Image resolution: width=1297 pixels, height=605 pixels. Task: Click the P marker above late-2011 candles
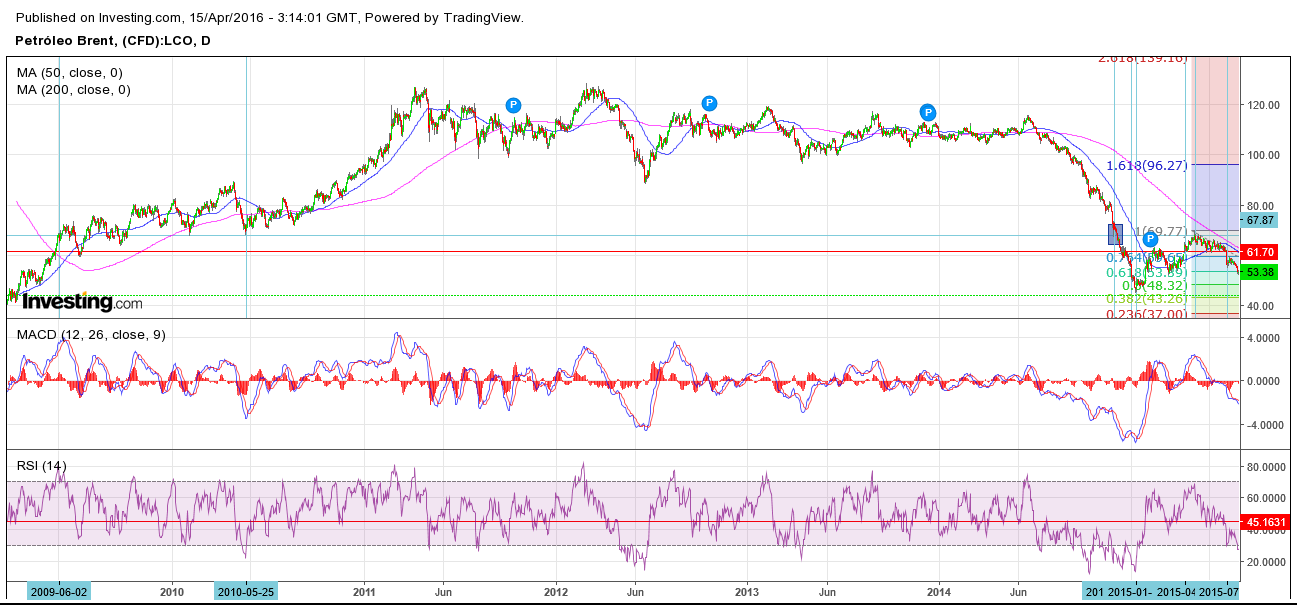point(513,104)
